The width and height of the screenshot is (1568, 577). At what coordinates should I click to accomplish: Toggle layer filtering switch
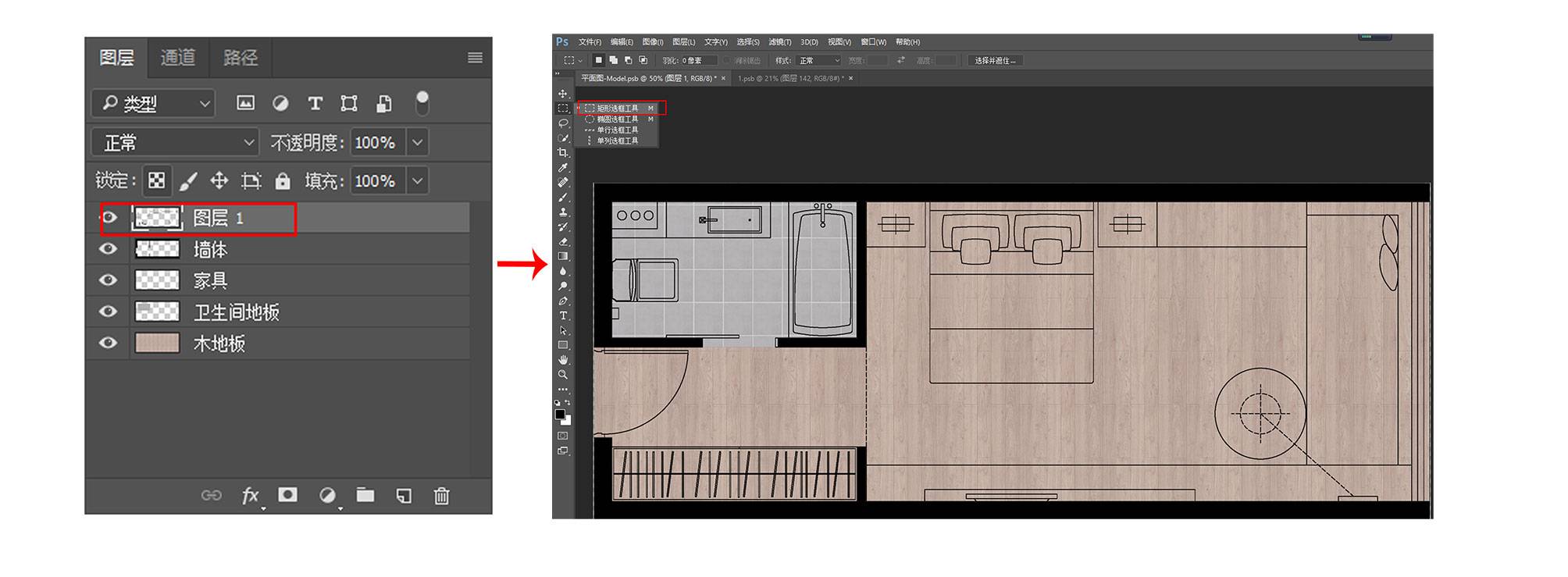[x=422, y=102]
